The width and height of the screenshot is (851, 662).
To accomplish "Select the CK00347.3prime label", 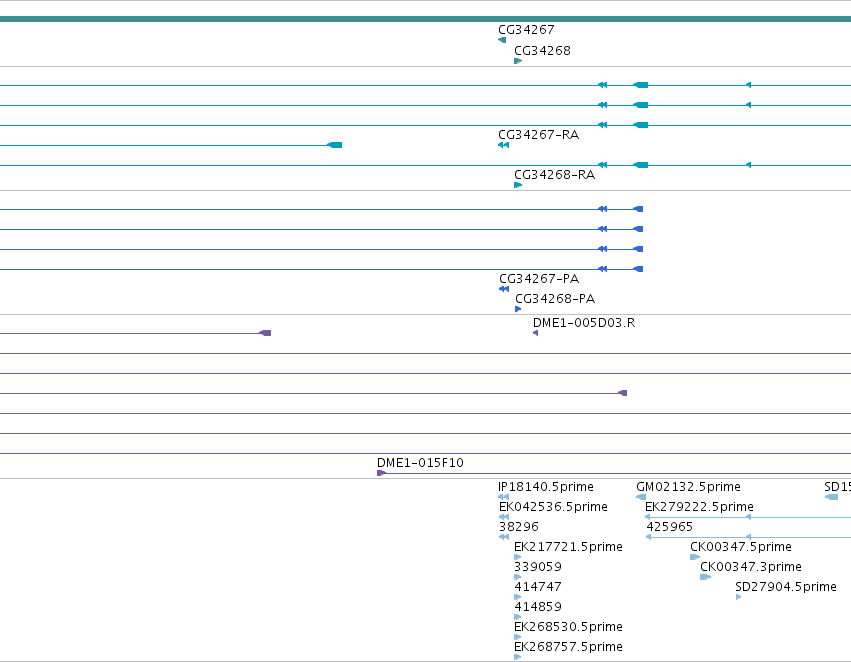I will (751, 567).
